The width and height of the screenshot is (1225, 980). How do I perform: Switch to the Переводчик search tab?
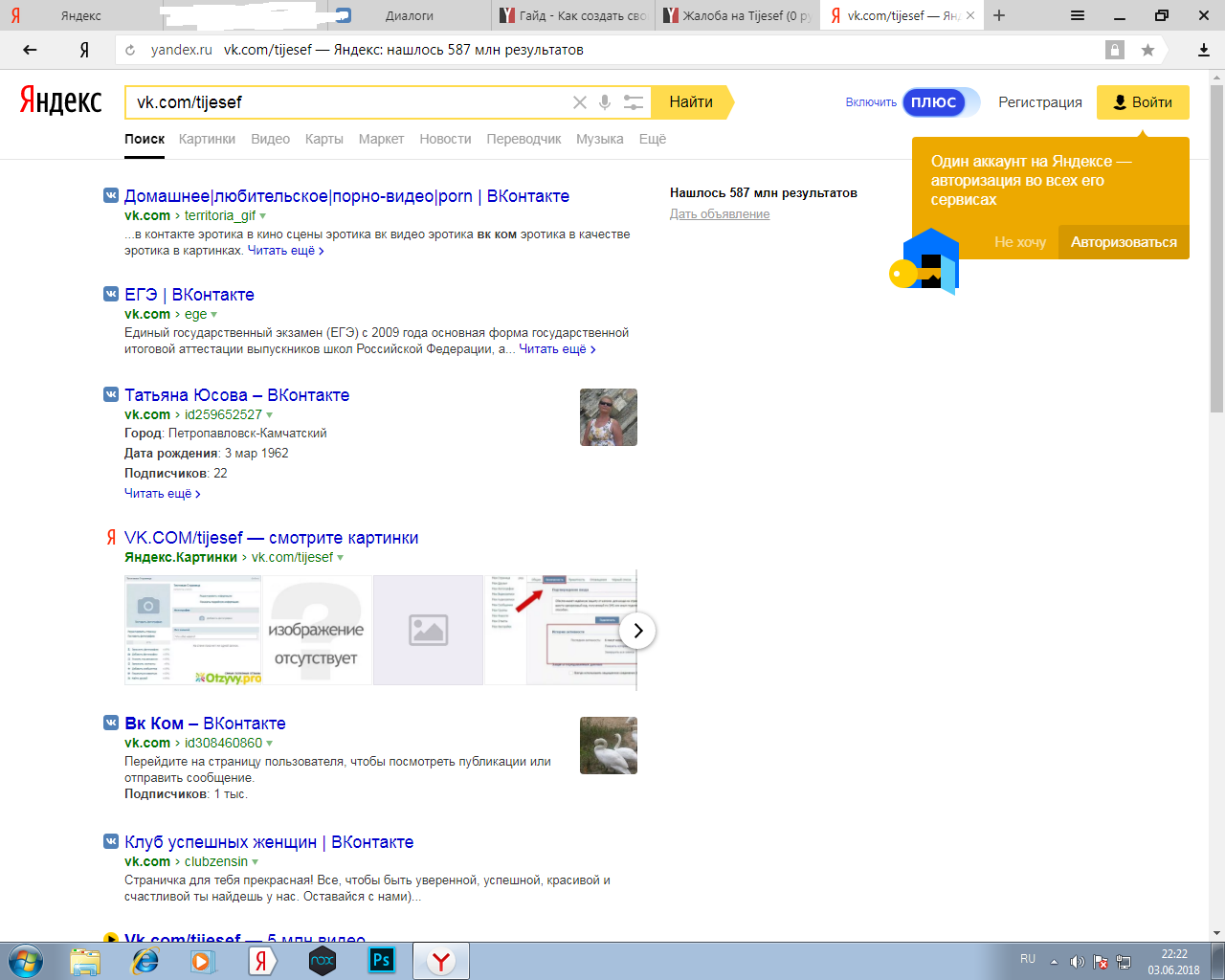click(523, 139)
